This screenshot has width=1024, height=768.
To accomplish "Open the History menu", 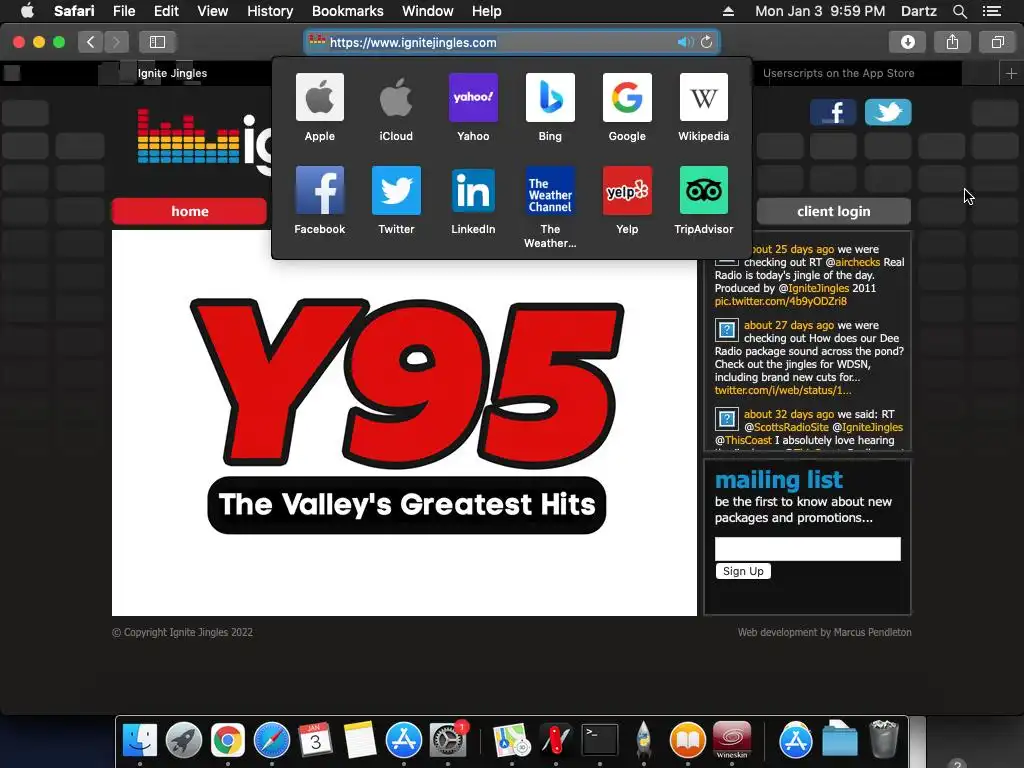I will tap(270, 11).
